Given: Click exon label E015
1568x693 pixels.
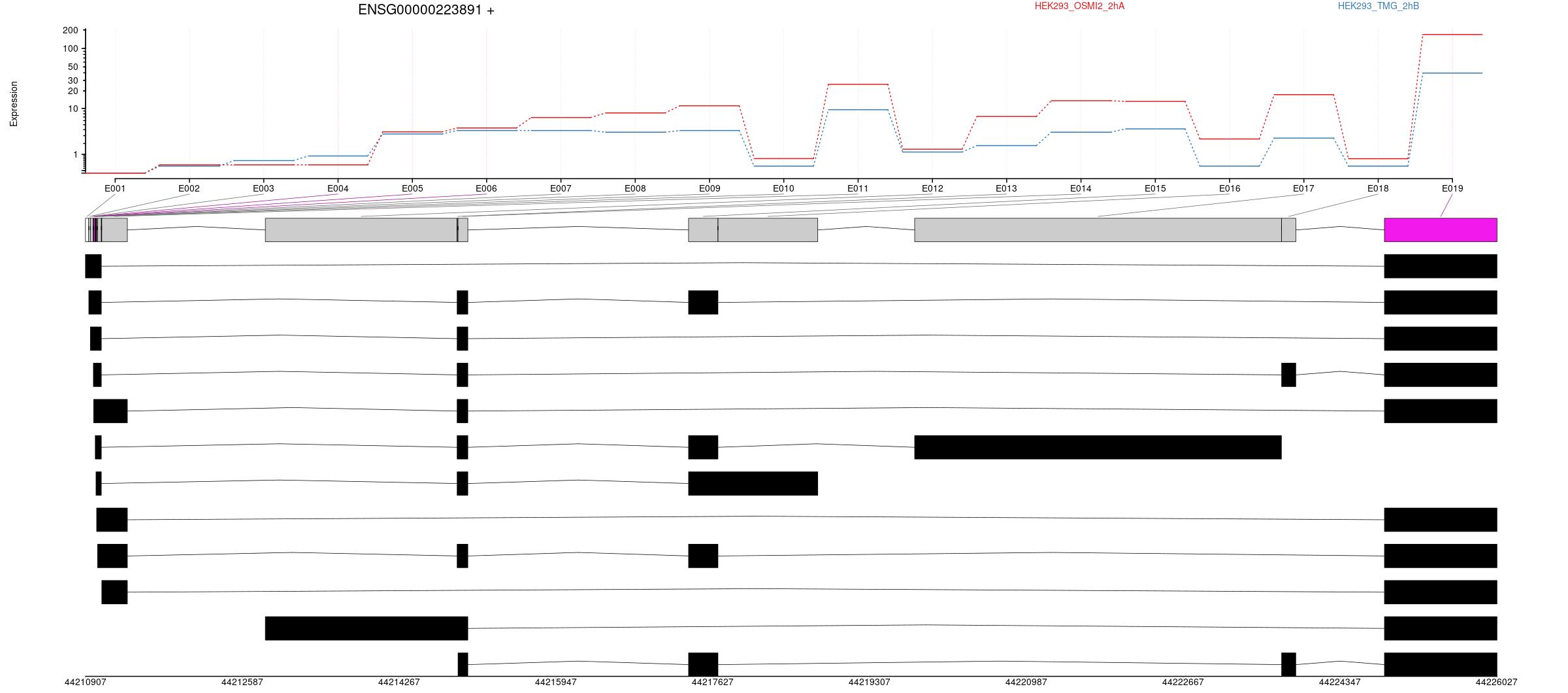Looking at the screenshot, I should 1155,188.
